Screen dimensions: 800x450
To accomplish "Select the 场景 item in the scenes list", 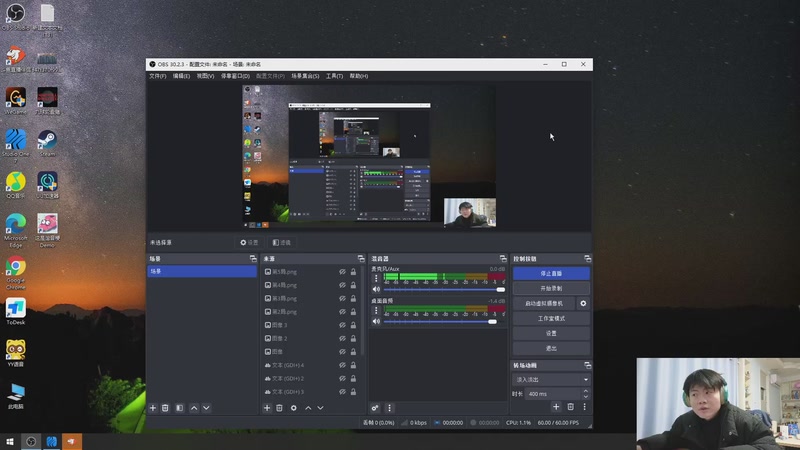I will coord(202,271).
